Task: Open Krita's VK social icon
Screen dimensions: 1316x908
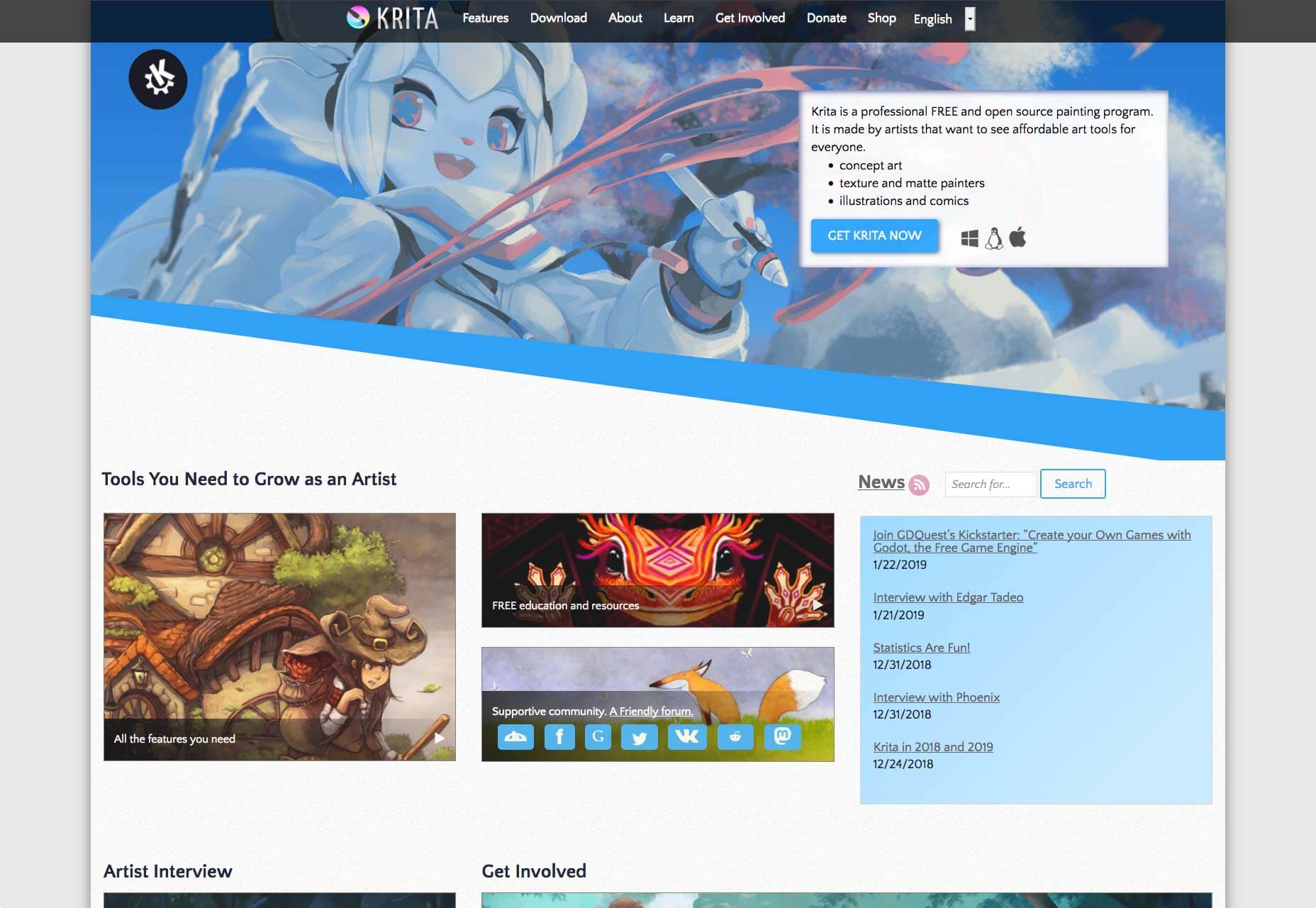Action: point(687,737)
